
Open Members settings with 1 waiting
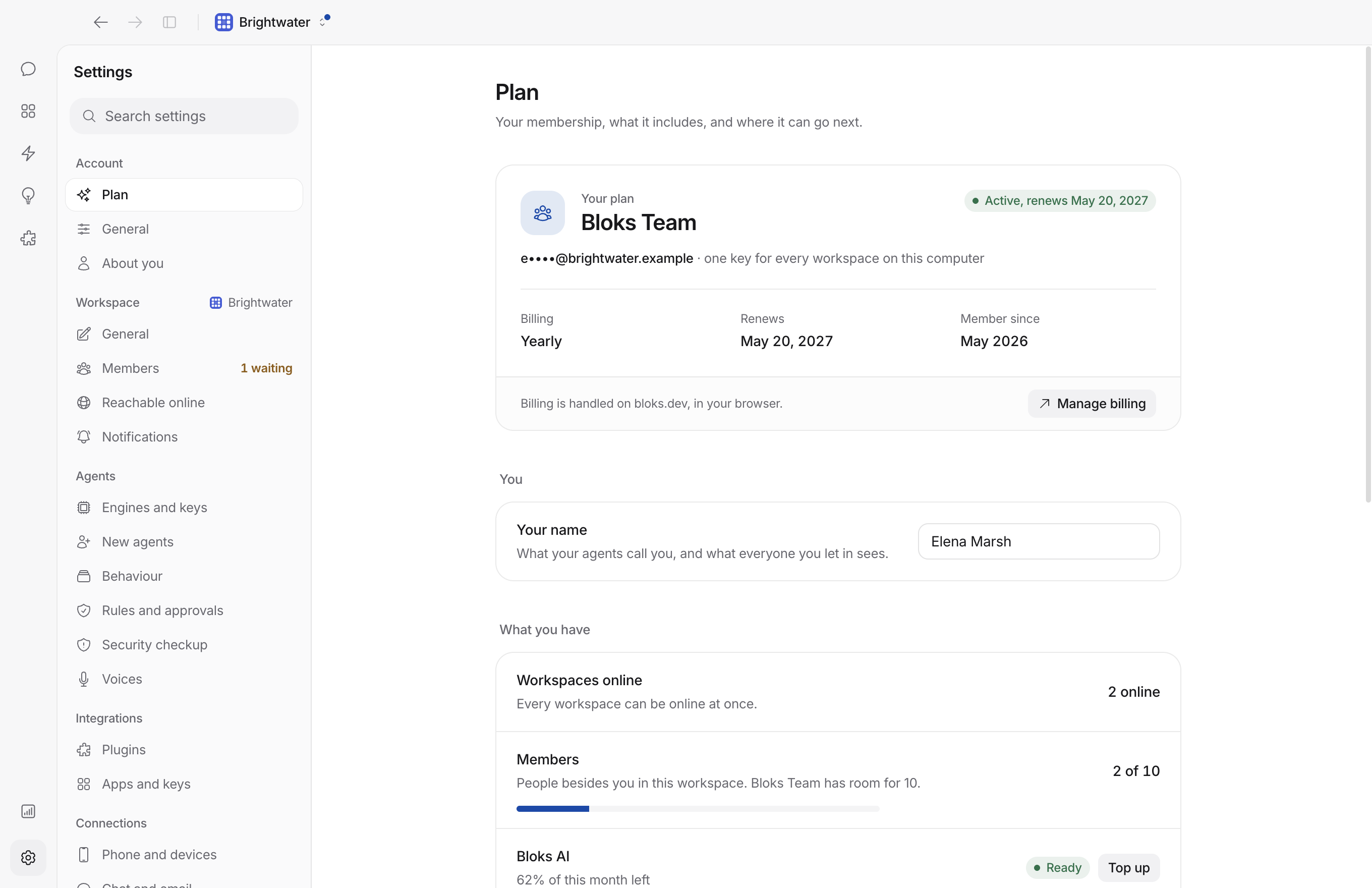(184, 368)
